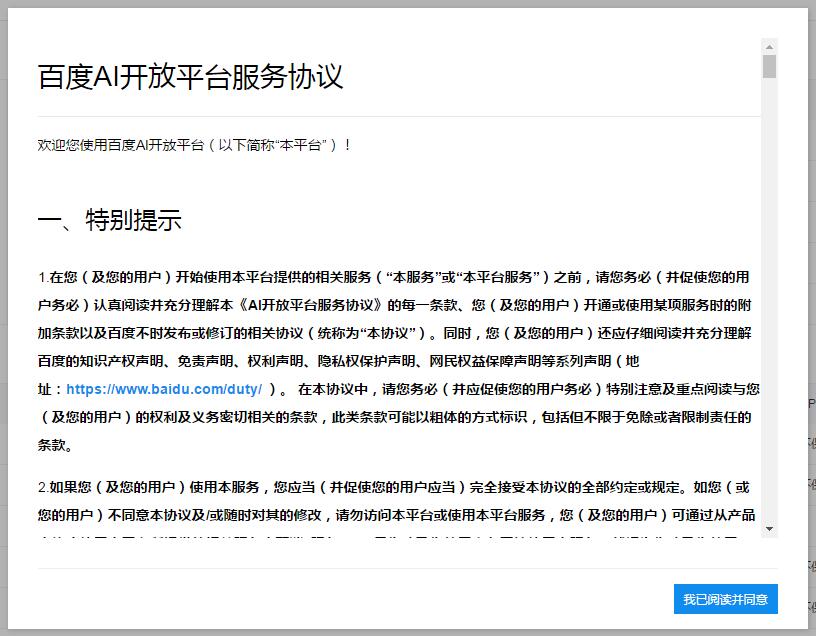Click the line starting 加条款以及百度不时发布

(x=394, y=333)
